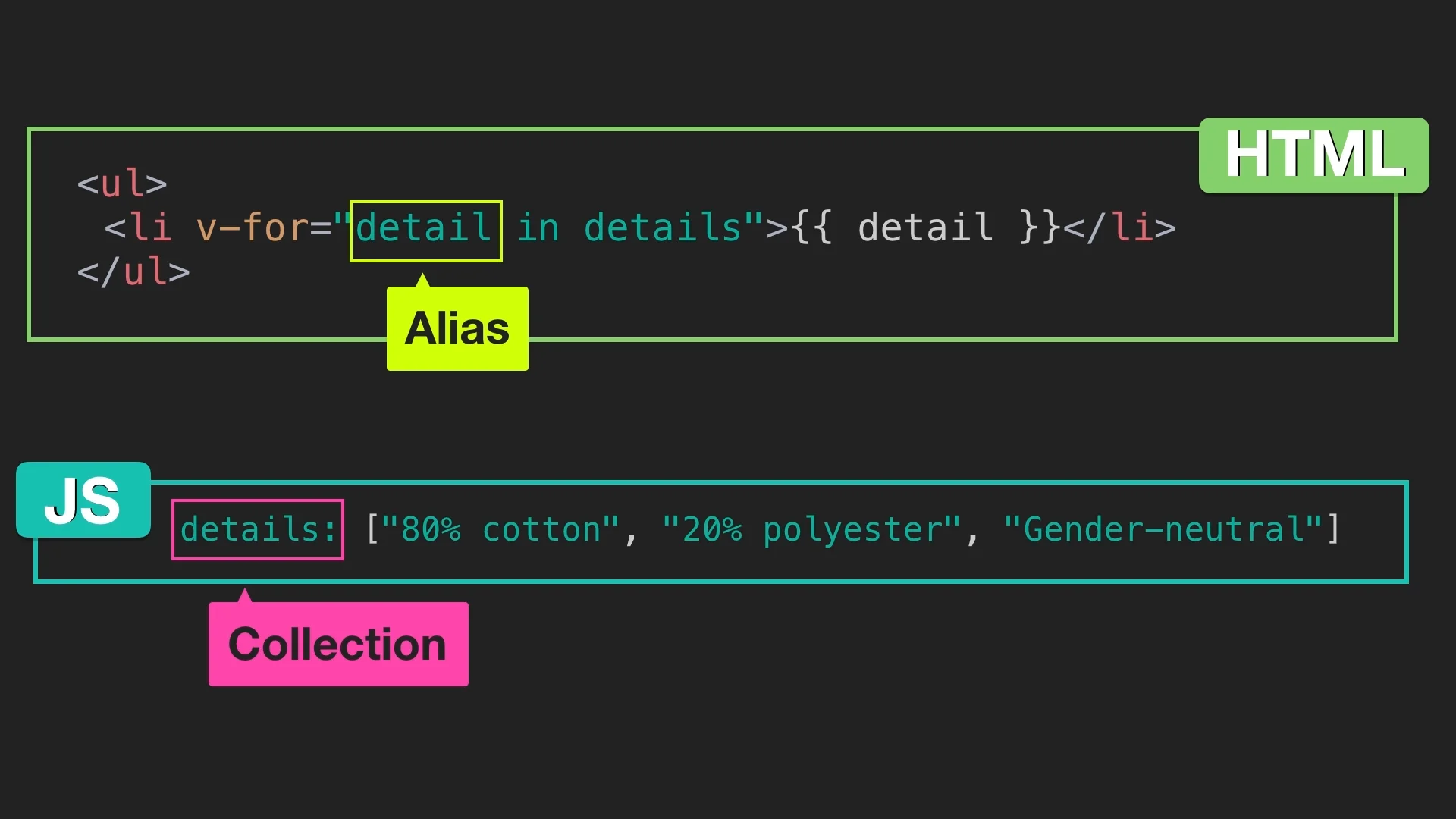Viewport: 1456px width, 819px height.
Task: Select the yellow Alias callout label
Action: pyautogui.click(x=457, y=328)
